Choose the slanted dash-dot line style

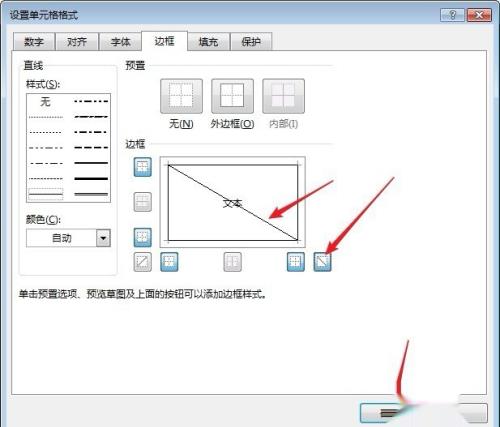pyautogui.click(x=91, y=117)
